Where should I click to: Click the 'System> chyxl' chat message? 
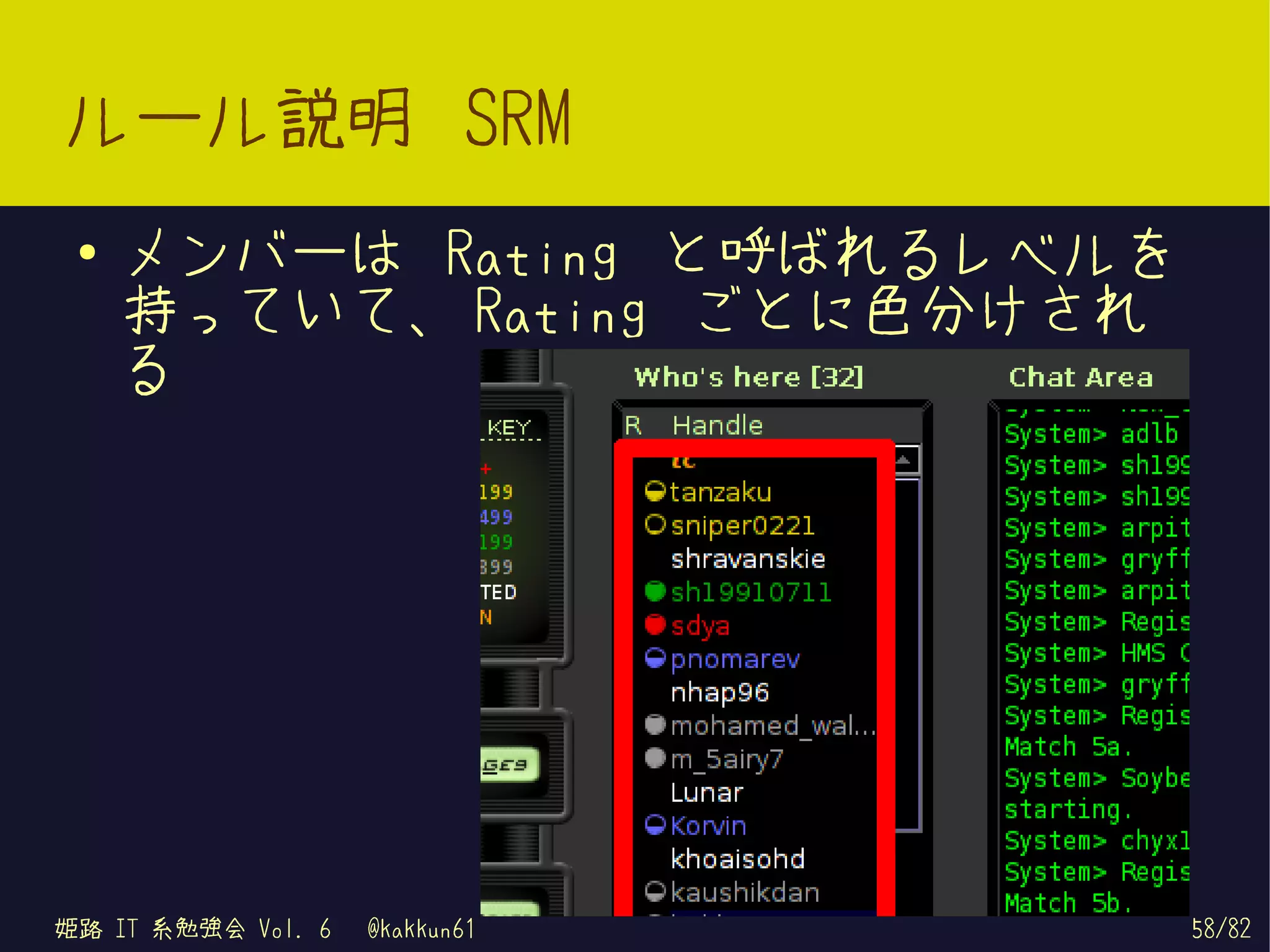1096,842
